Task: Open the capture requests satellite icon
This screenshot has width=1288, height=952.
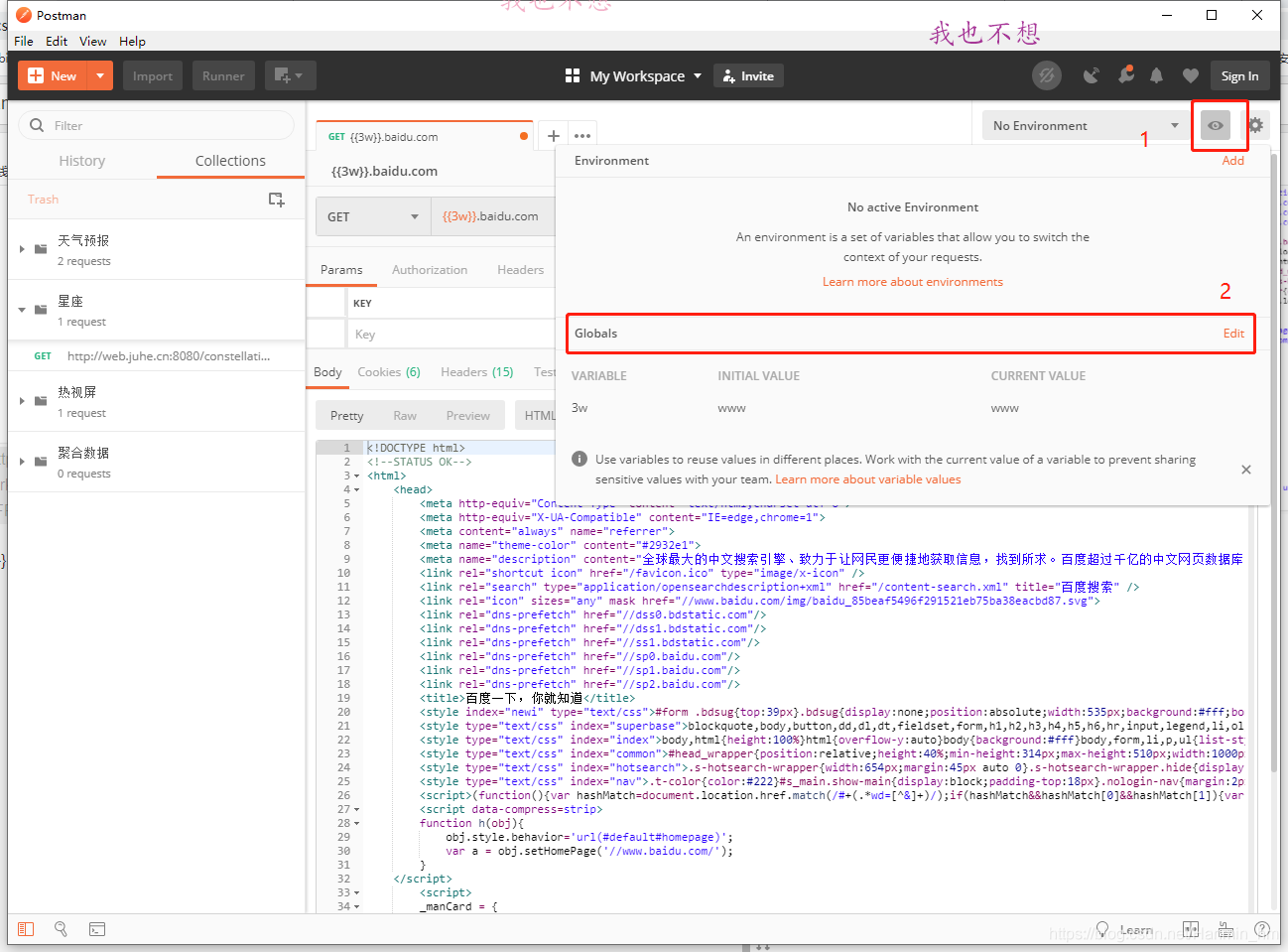Action: click(1092, 75)
